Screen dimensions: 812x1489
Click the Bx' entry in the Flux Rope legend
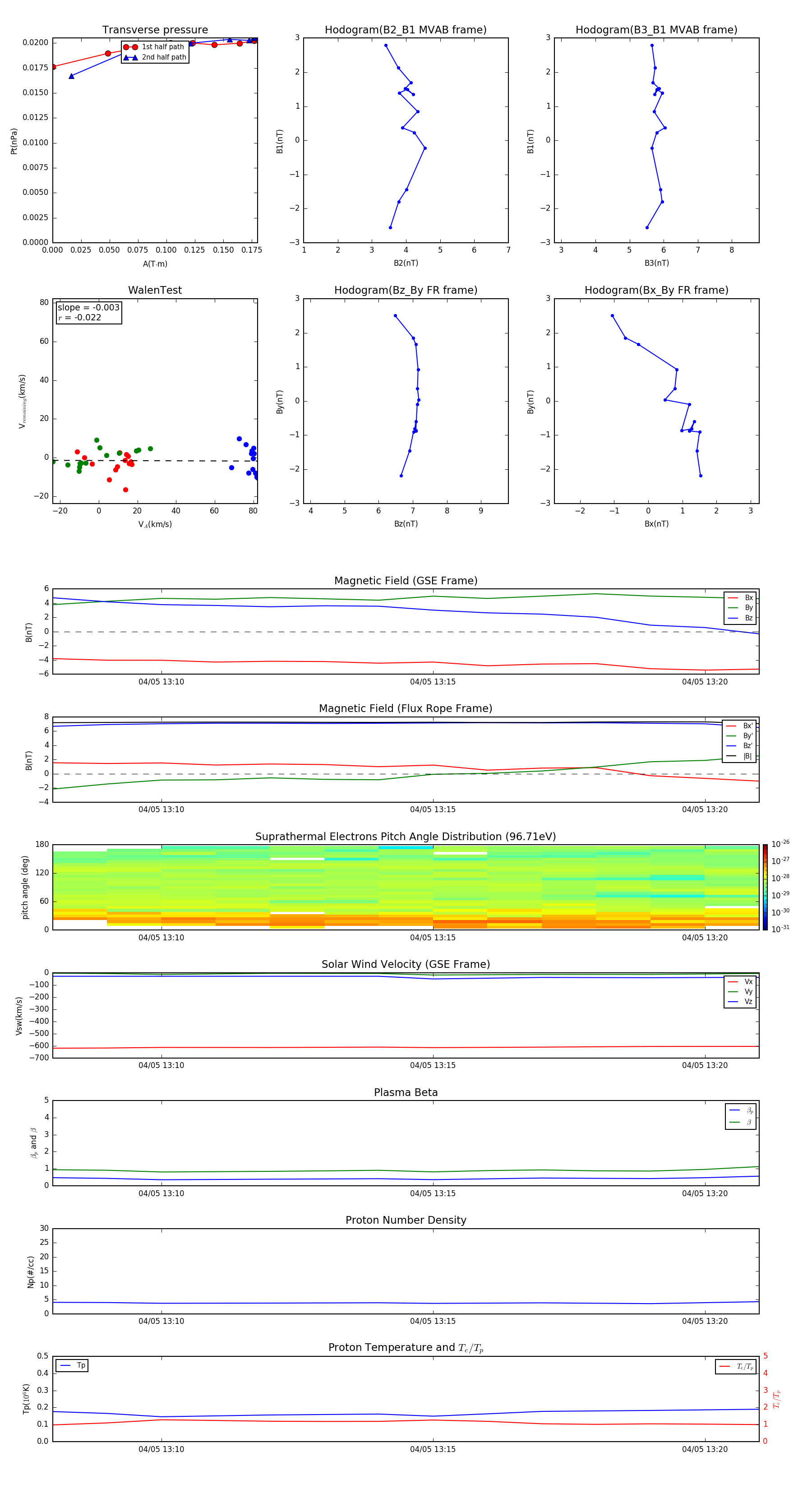tap(740, 726)
